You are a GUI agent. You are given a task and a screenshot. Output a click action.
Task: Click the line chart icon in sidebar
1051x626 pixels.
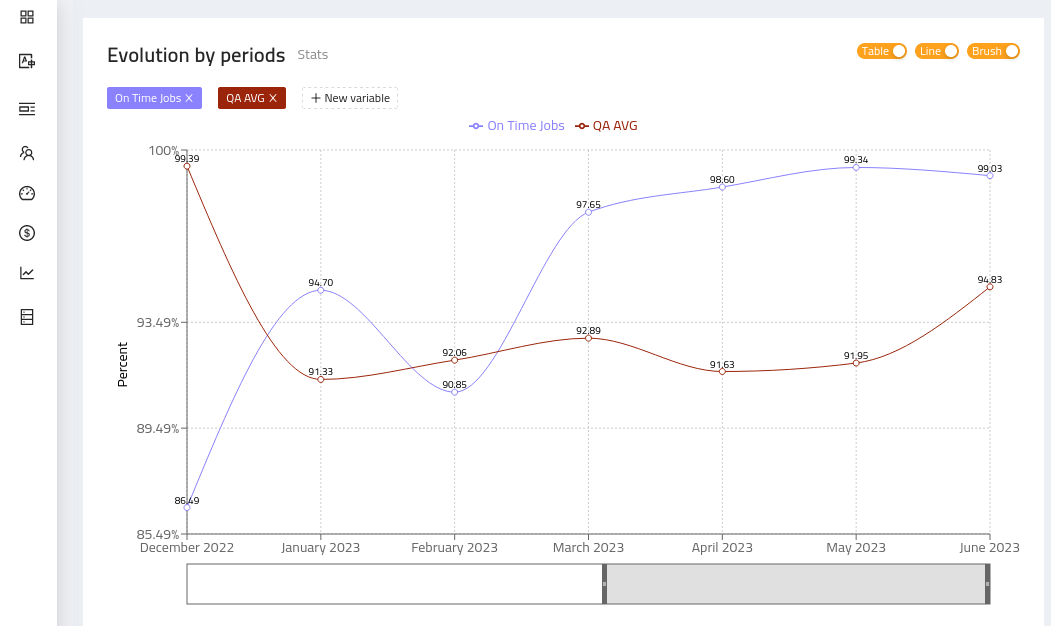27,273
